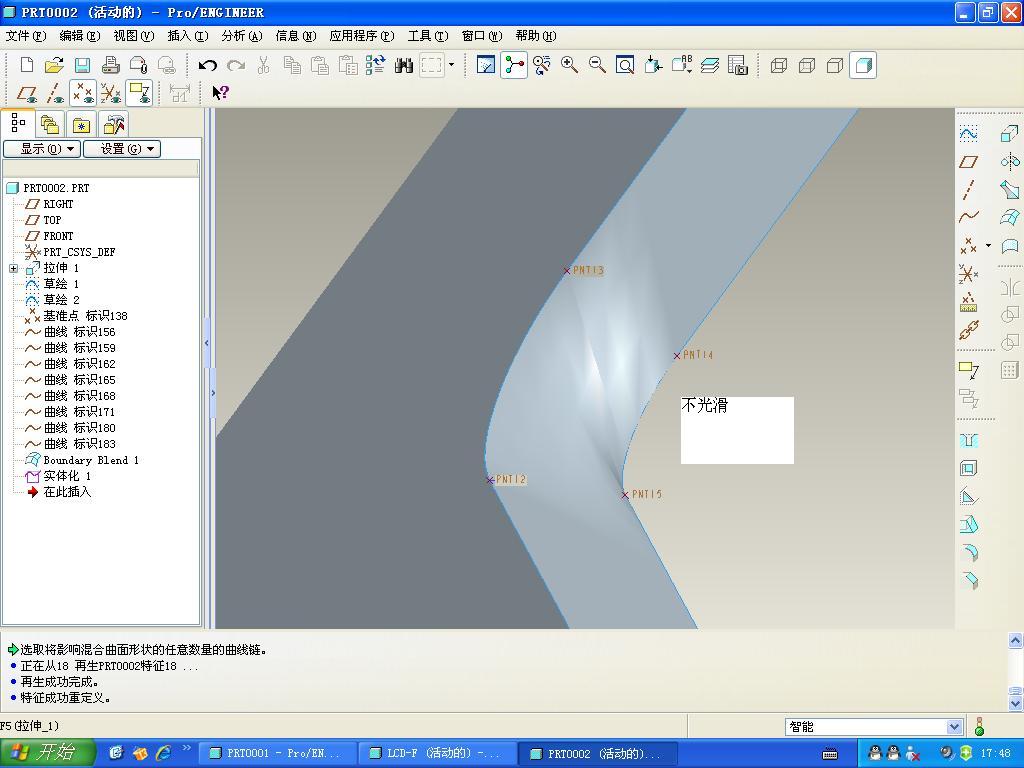1024x768 pixels.
Task: Start the Revolve tool in the right toolbar
Action: pyautogui.click(x=1010, y=161)
